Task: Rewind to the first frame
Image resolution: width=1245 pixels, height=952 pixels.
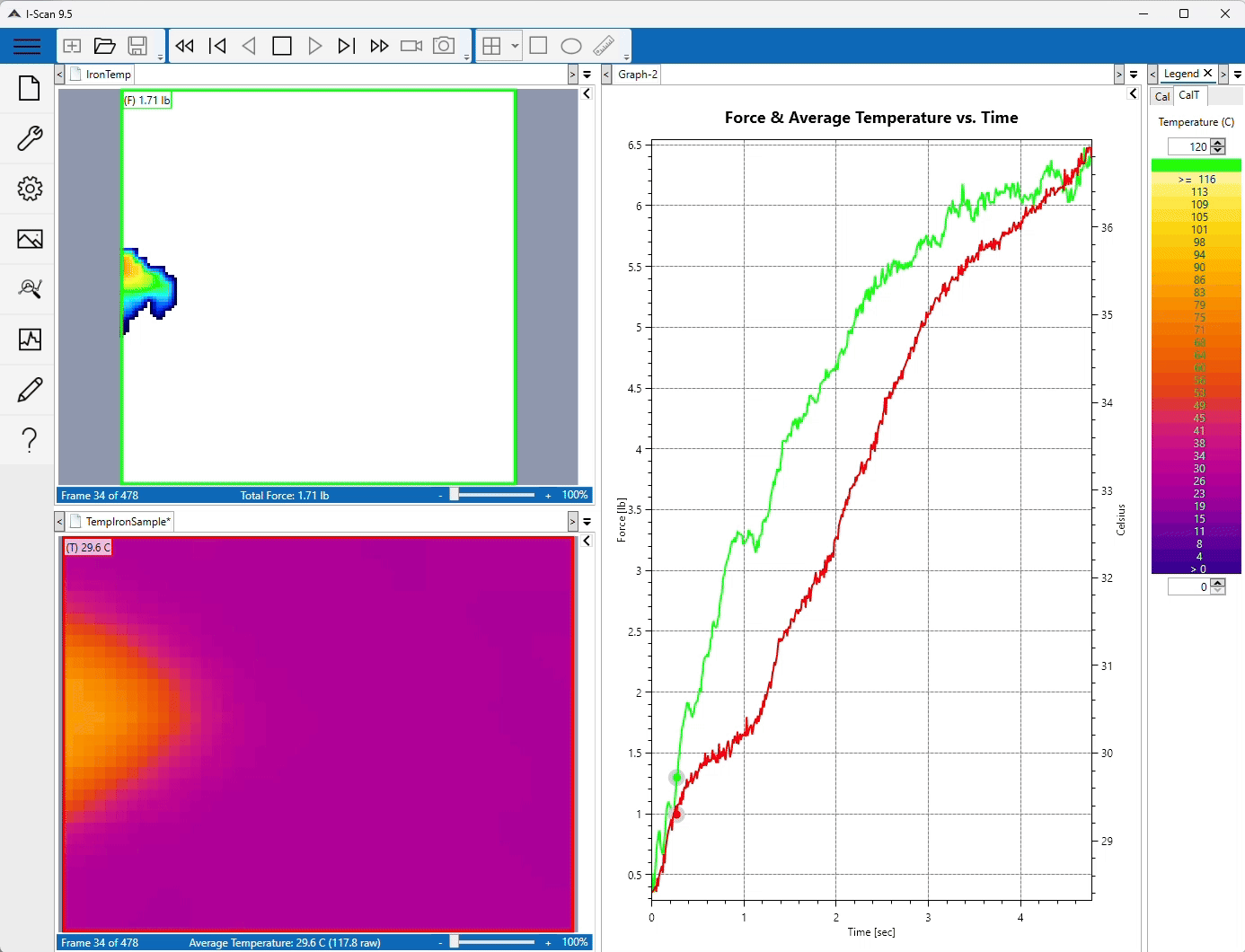Action: [x=217, y=45]
